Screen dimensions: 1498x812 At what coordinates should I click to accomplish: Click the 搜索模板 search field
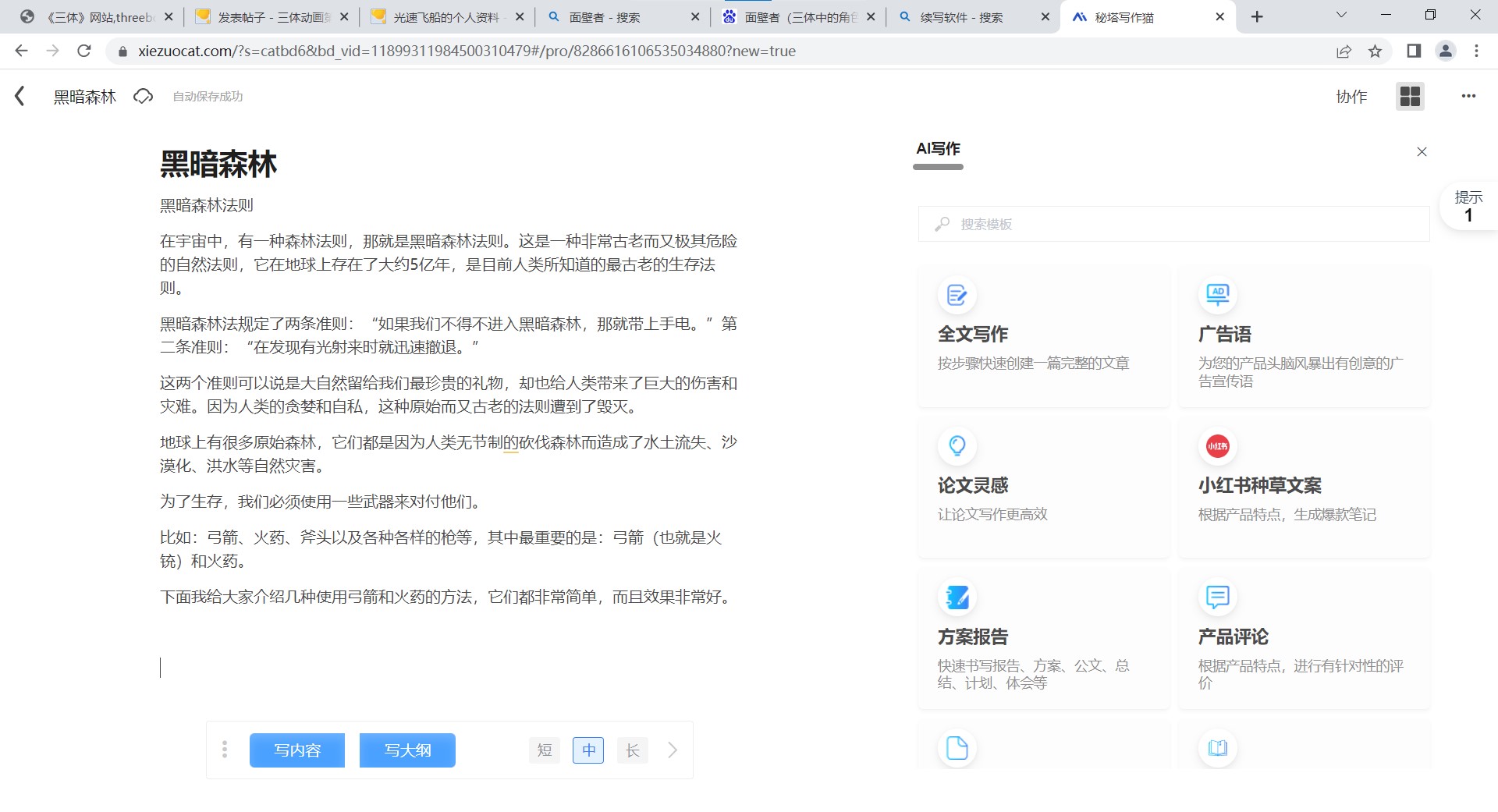coord(1173,224)
